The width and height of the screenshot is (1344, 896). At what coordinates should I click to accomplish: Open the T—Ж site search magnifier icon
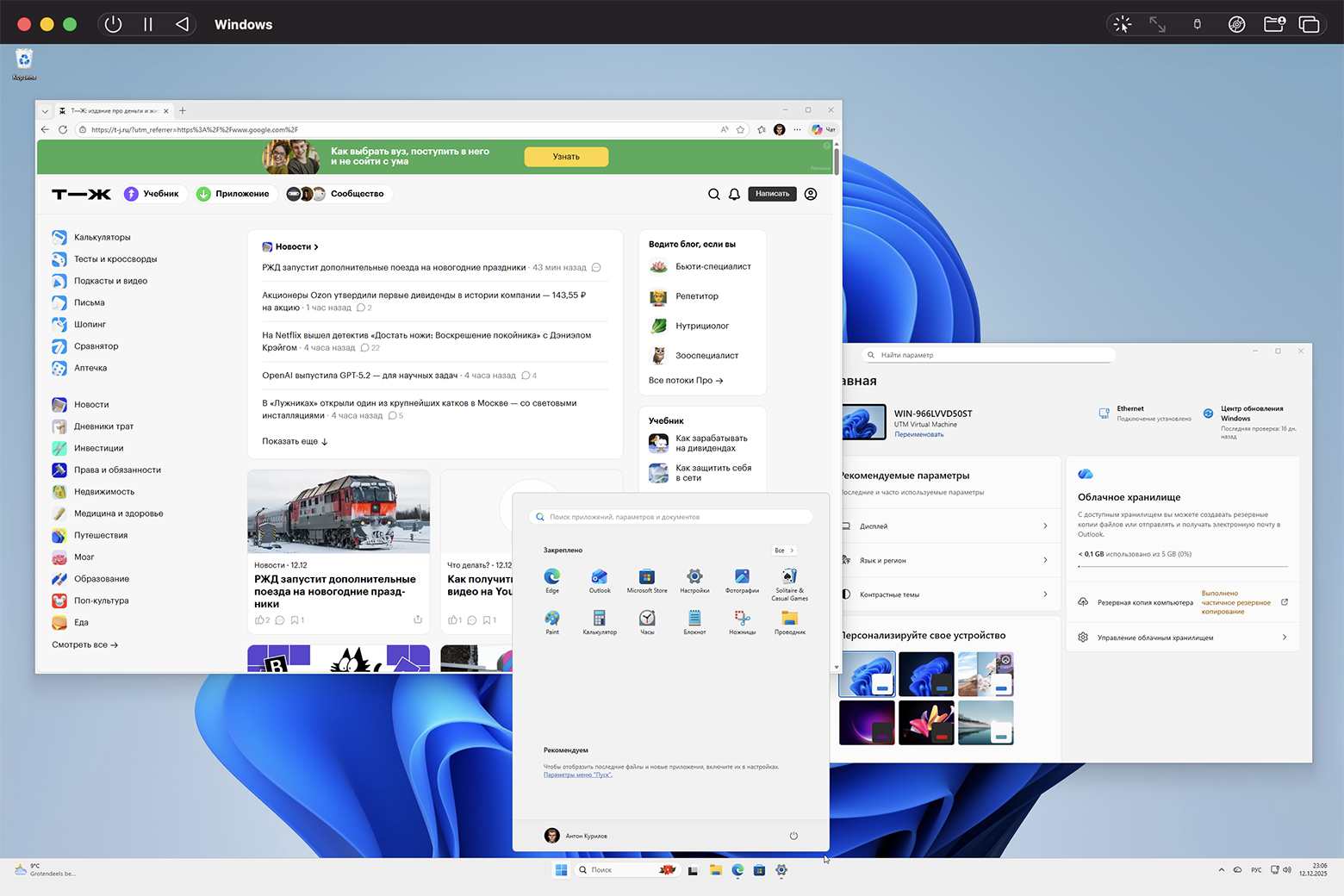click(x=713, y=195)
